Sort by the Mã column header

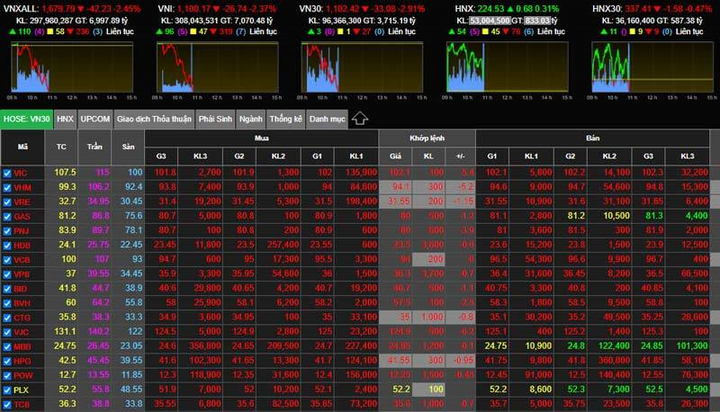(x=22, y=145)
